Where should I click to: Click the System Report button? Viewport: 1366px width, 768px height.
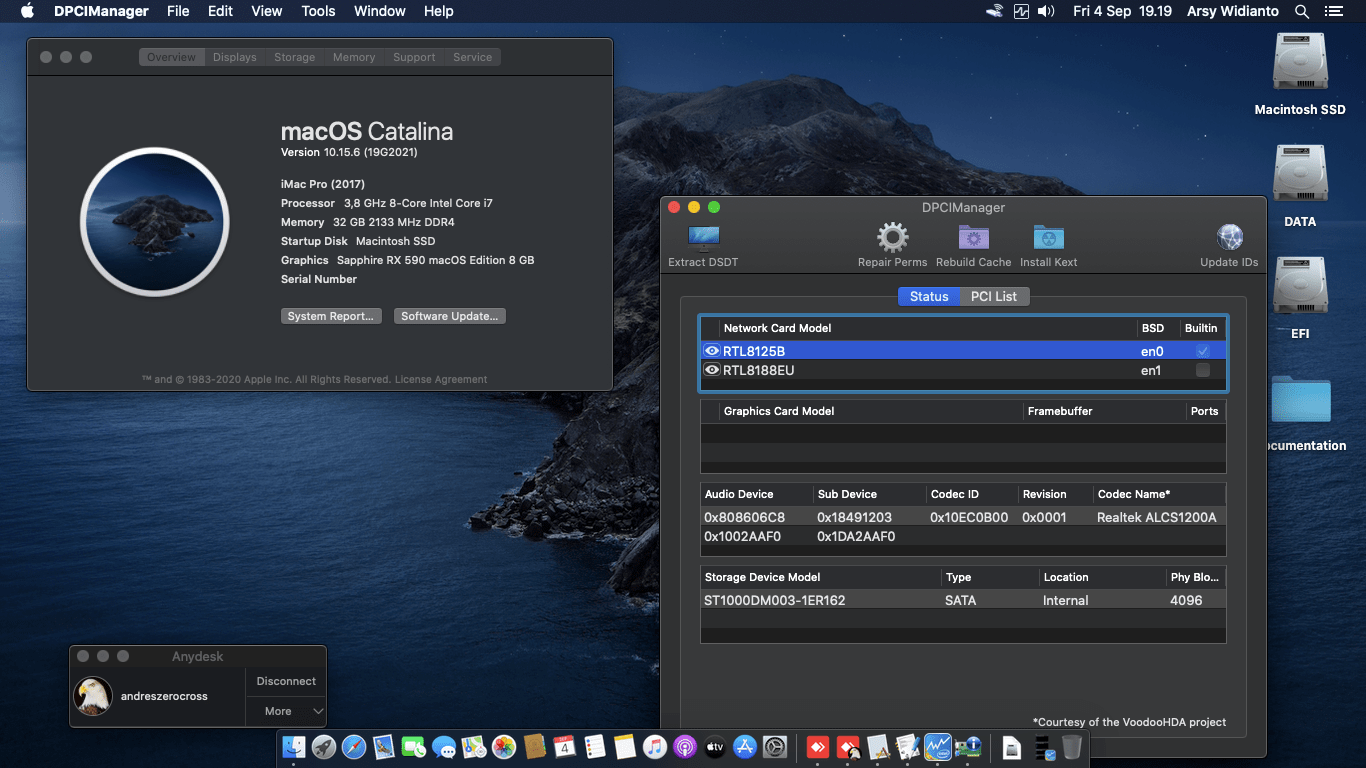click(x=330, y=316)
